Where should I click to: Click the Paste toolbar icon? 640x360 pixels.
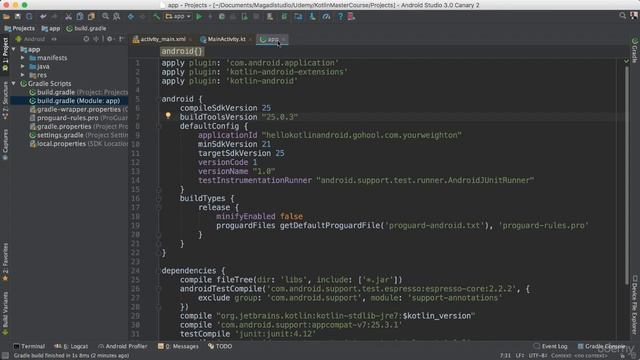[x=91, y=17]
